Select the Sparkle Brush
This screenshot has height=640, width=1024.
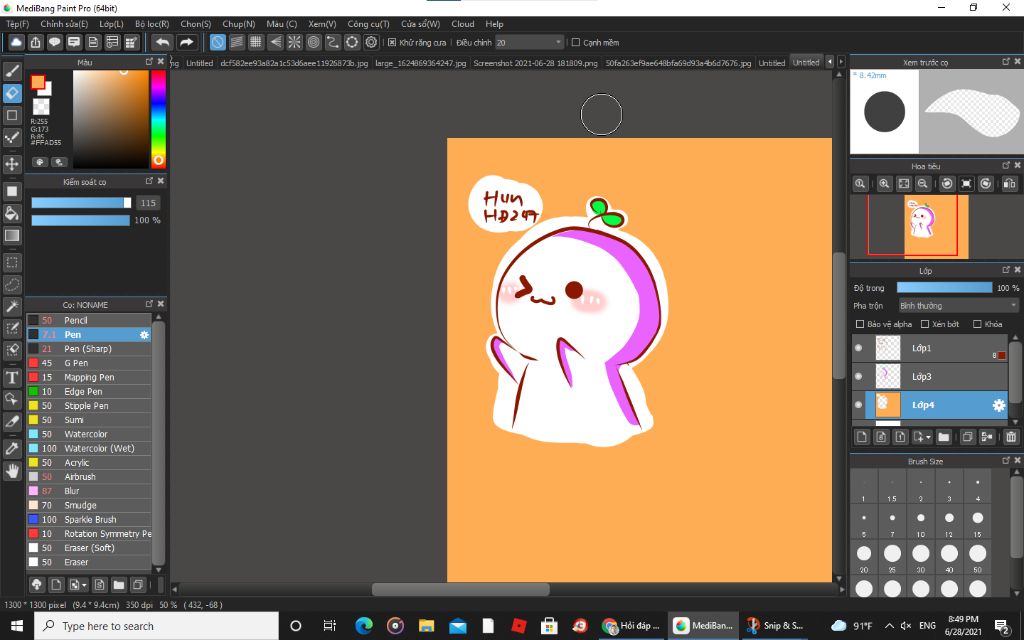click(89, 520)
